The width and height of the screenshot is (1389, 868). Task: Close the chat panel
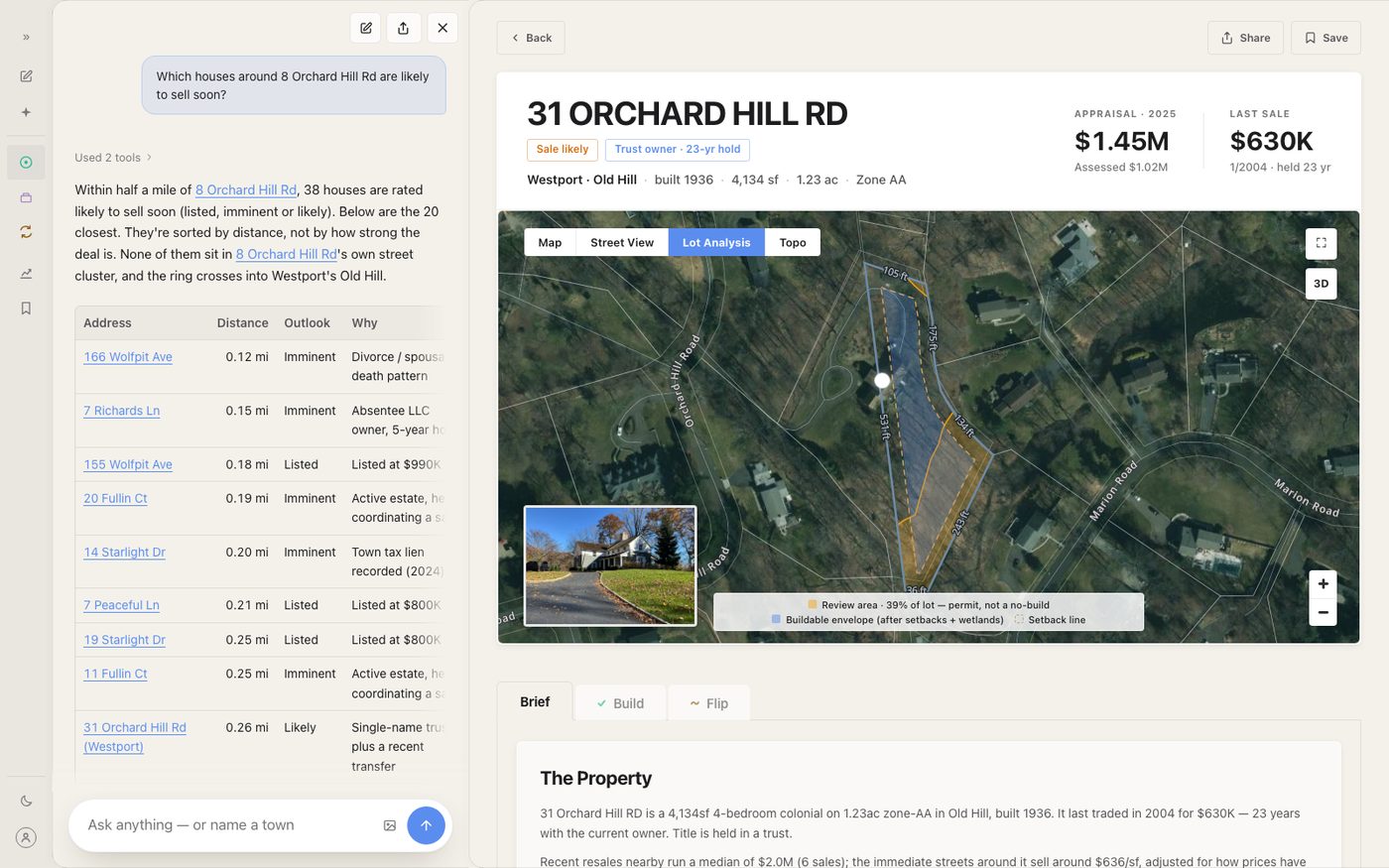[x=442, y=28]
